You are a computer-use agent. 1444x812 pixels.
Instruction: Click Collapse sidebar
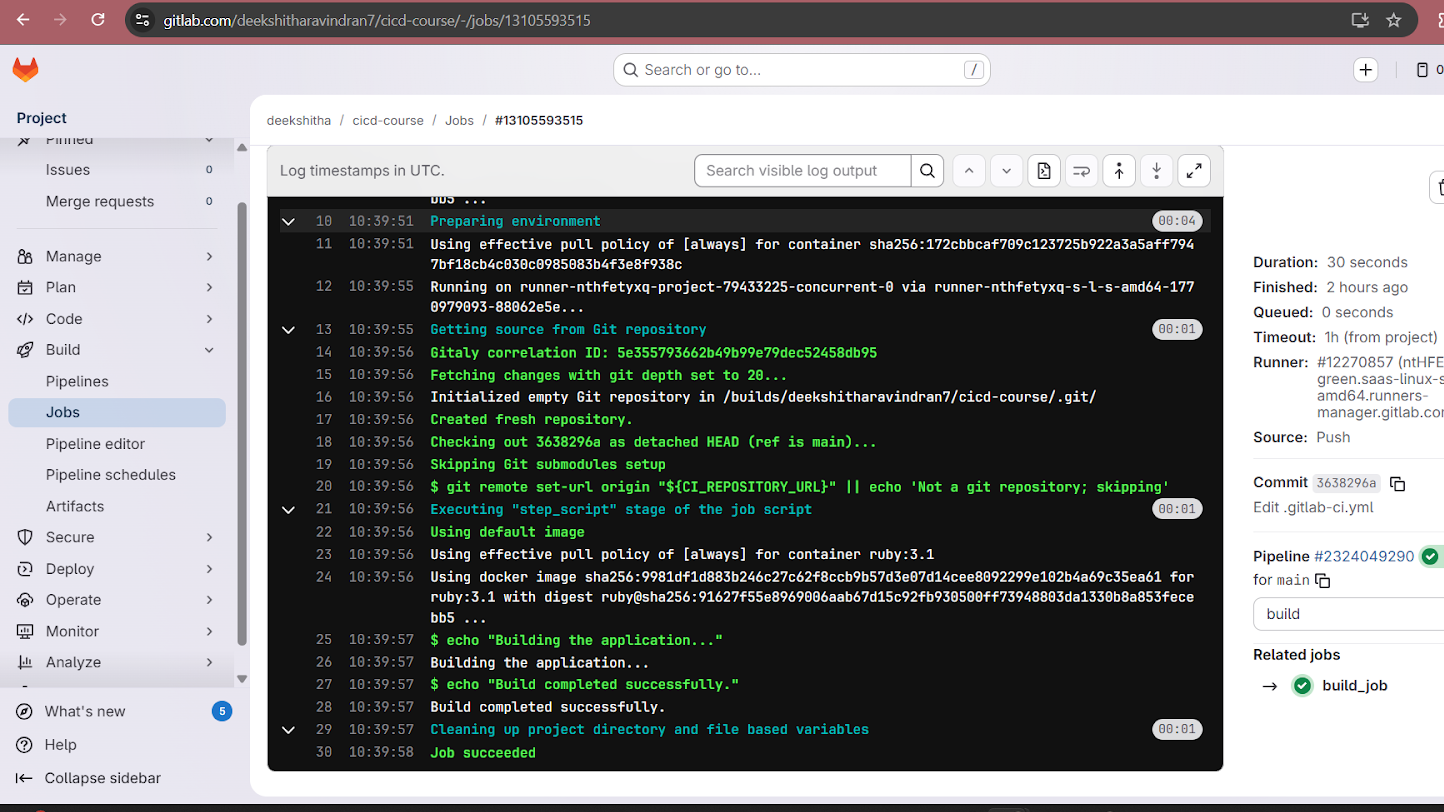(x=102, y=778)
